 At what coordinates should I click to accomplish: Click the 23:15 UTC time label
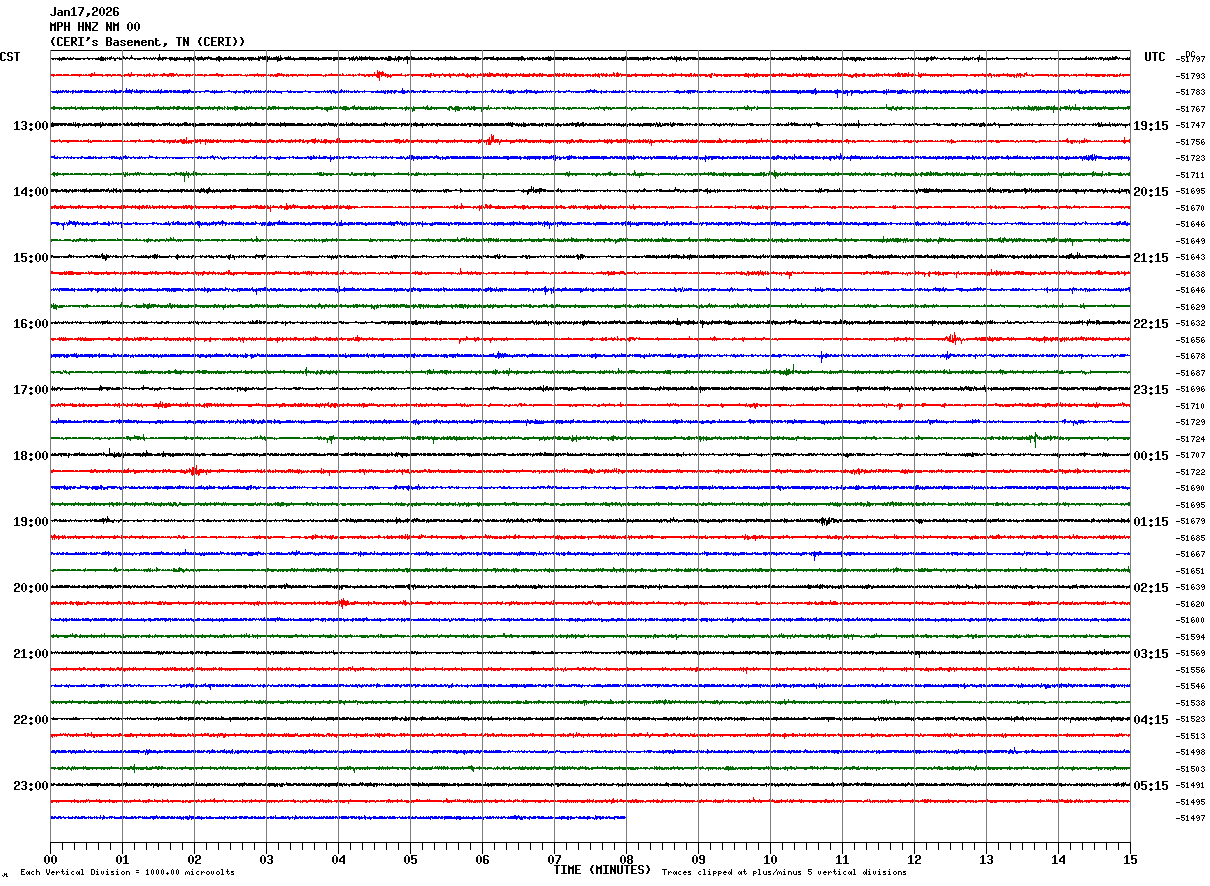[1151, 390]
